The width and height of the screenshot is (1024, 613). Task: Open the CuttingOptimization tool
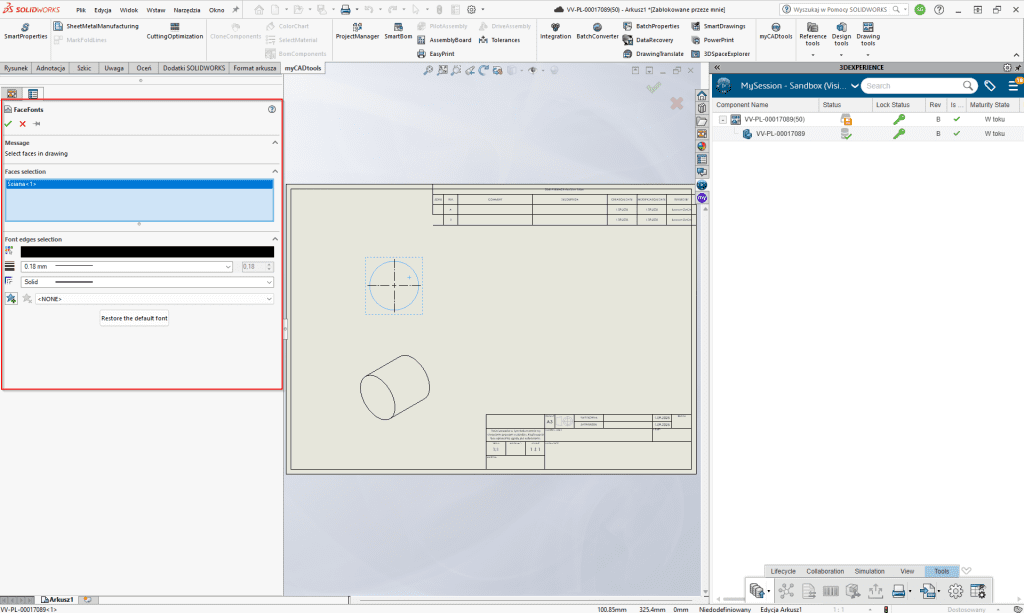(x=174, y=31)
